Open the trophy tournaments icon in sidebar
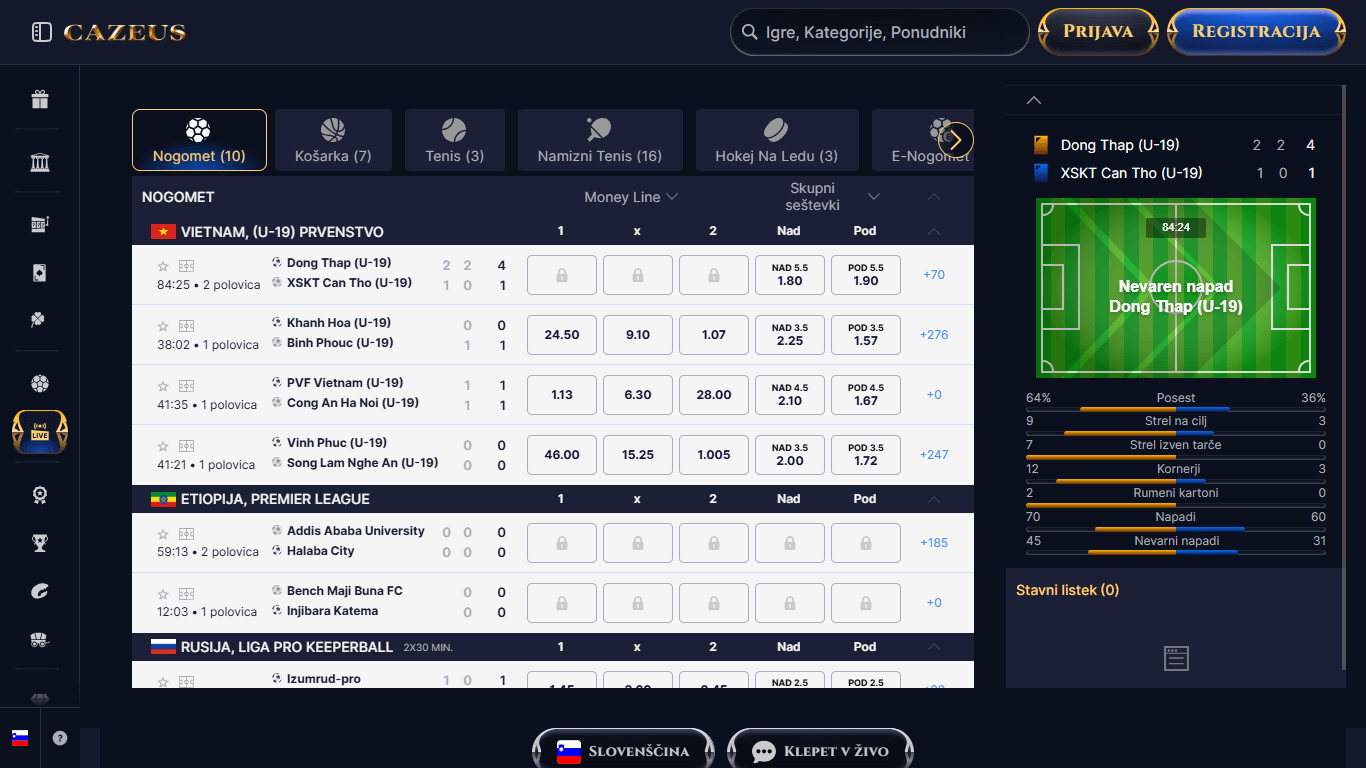This screenshot has height=768, width=1366. click(x=40, y=543)
